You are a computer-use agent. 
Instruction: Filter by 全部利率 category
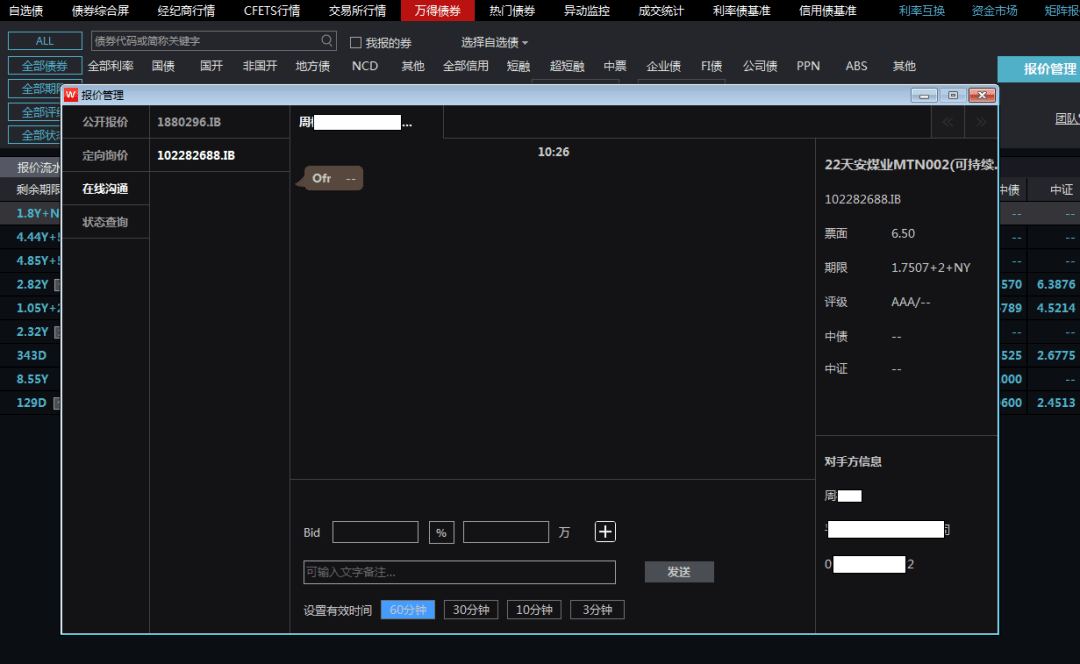(110, 66)
